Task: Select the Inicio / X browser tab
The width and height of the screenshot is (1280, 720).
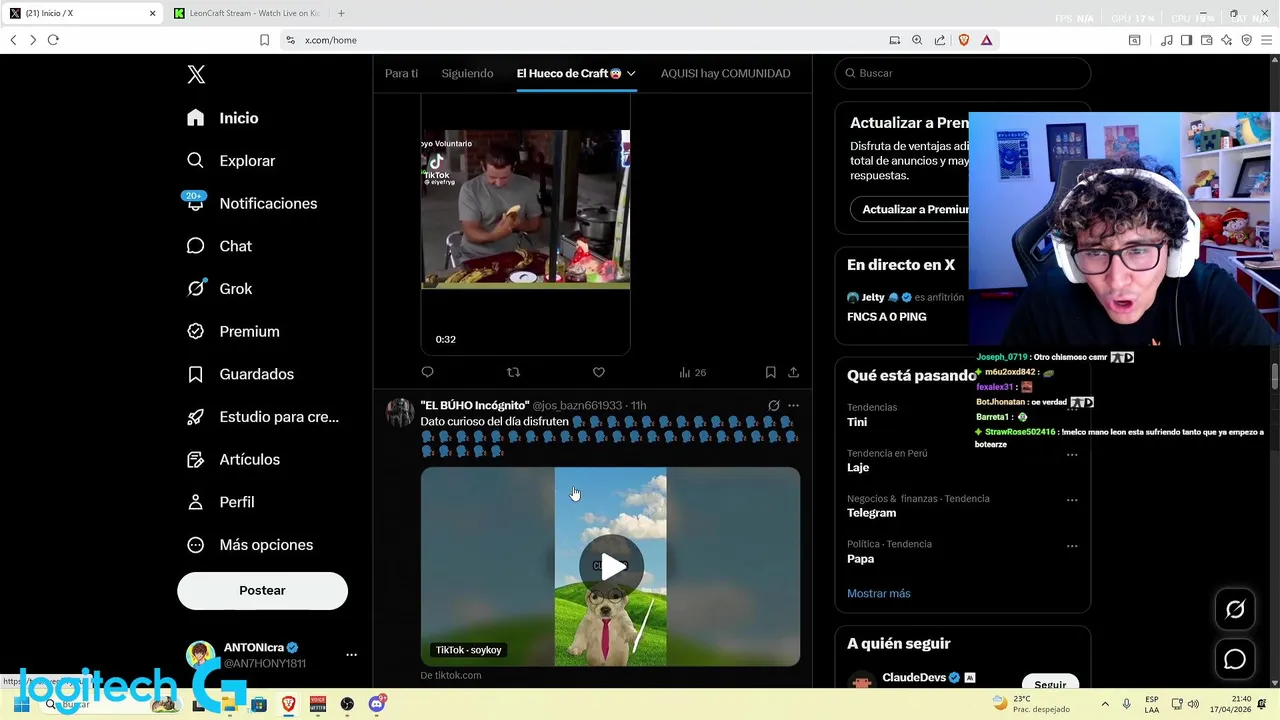Action: pos(82,13)
